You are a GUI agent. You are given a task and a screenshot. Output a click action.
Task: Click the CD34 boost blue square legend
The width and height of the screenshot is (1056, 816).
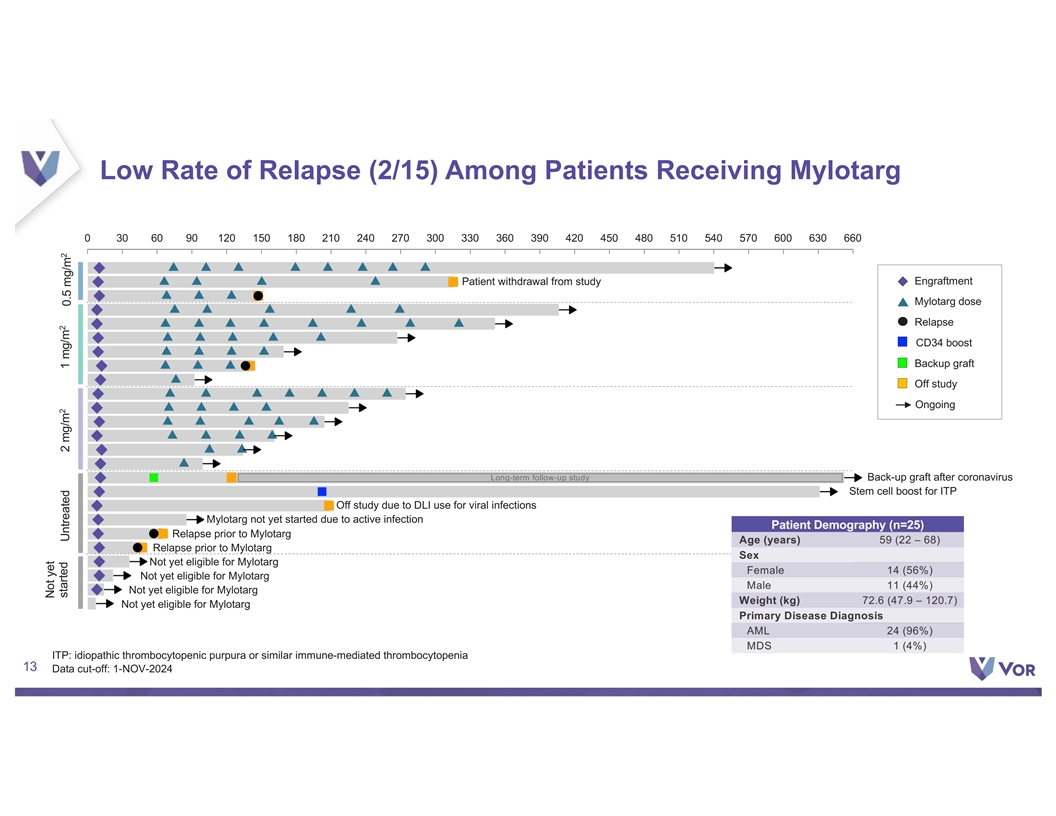(902, 342)
